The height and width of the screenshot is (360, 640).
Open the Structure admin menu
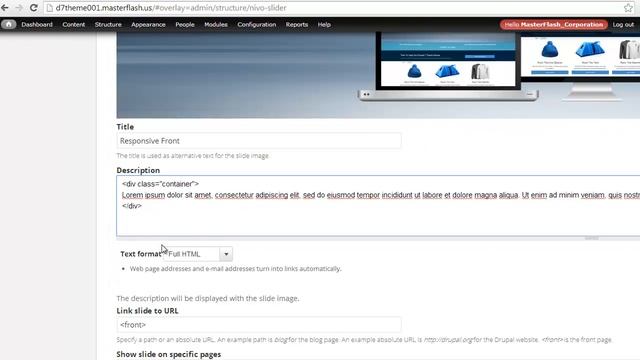click(x=108, y=24)
